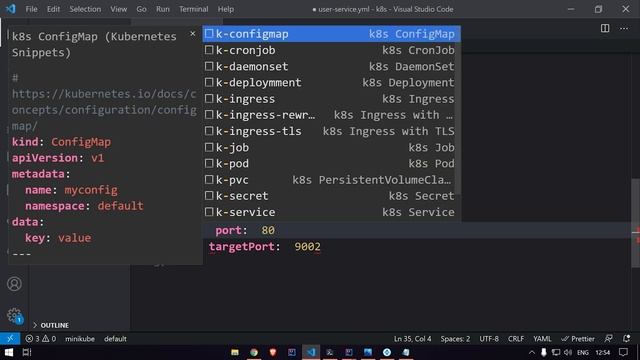Open the Help menu
Viewport: 640px width, 360px height.
click(x=226, y=9)
